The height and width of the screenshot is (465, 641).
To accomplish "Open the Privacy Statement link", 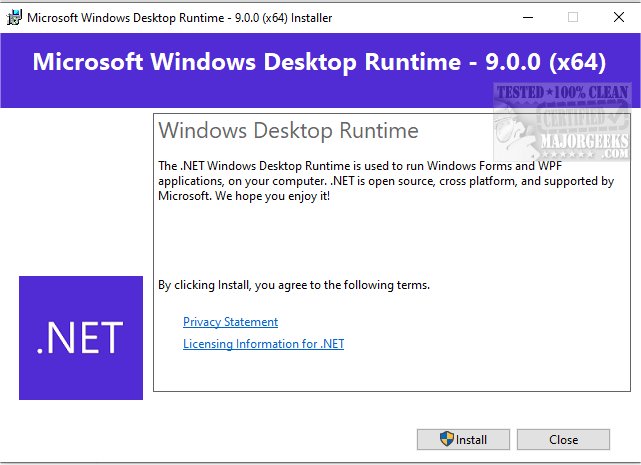I will (x=231, y=322).
